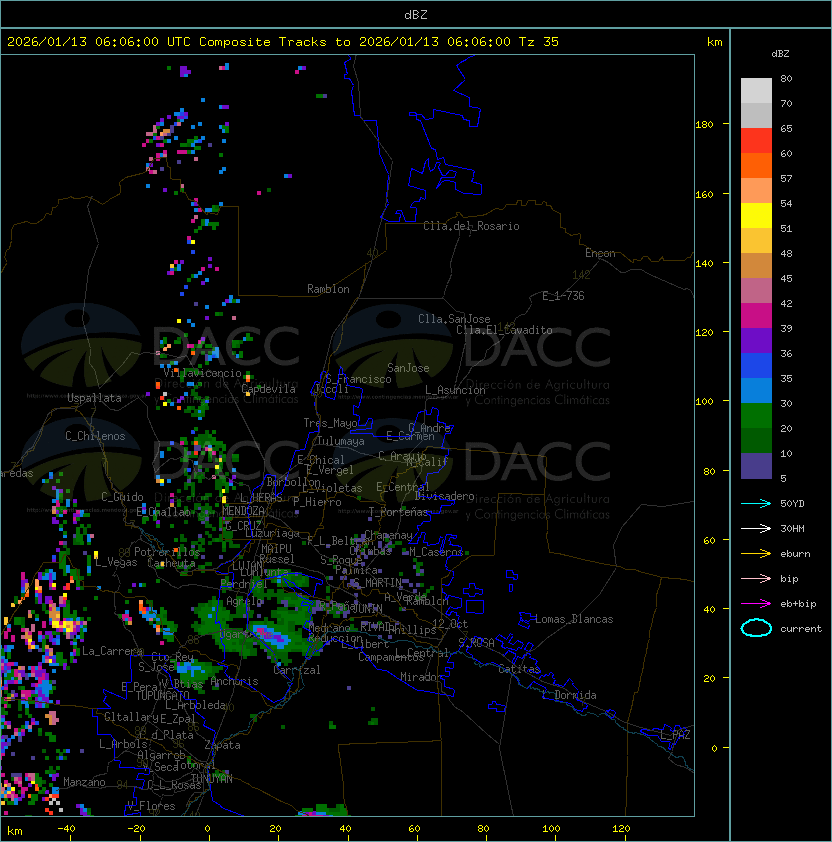
Task: Click the 'Divisadero' map label
Action: [x=444, y=496]
